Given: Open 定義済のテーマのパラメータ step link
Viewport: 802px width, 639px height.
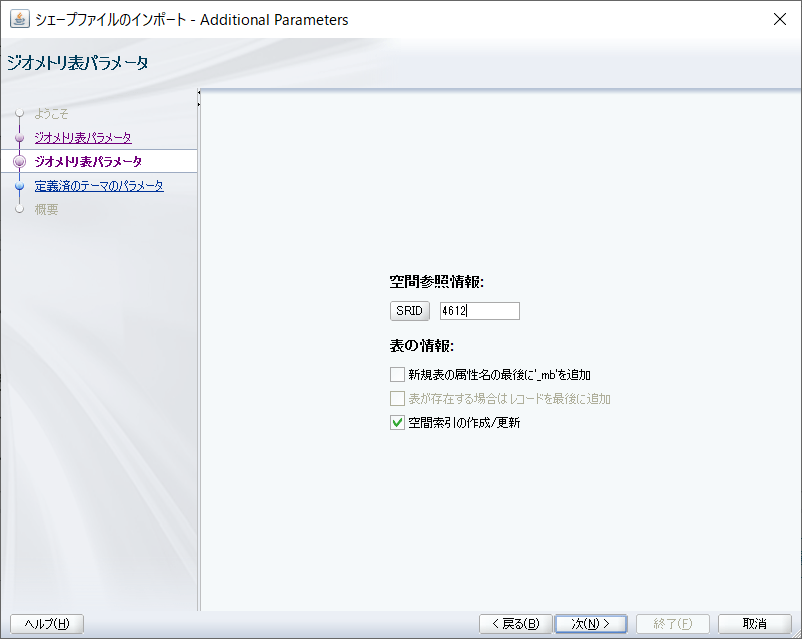Looking at the screenshot, I should point(99,186).
